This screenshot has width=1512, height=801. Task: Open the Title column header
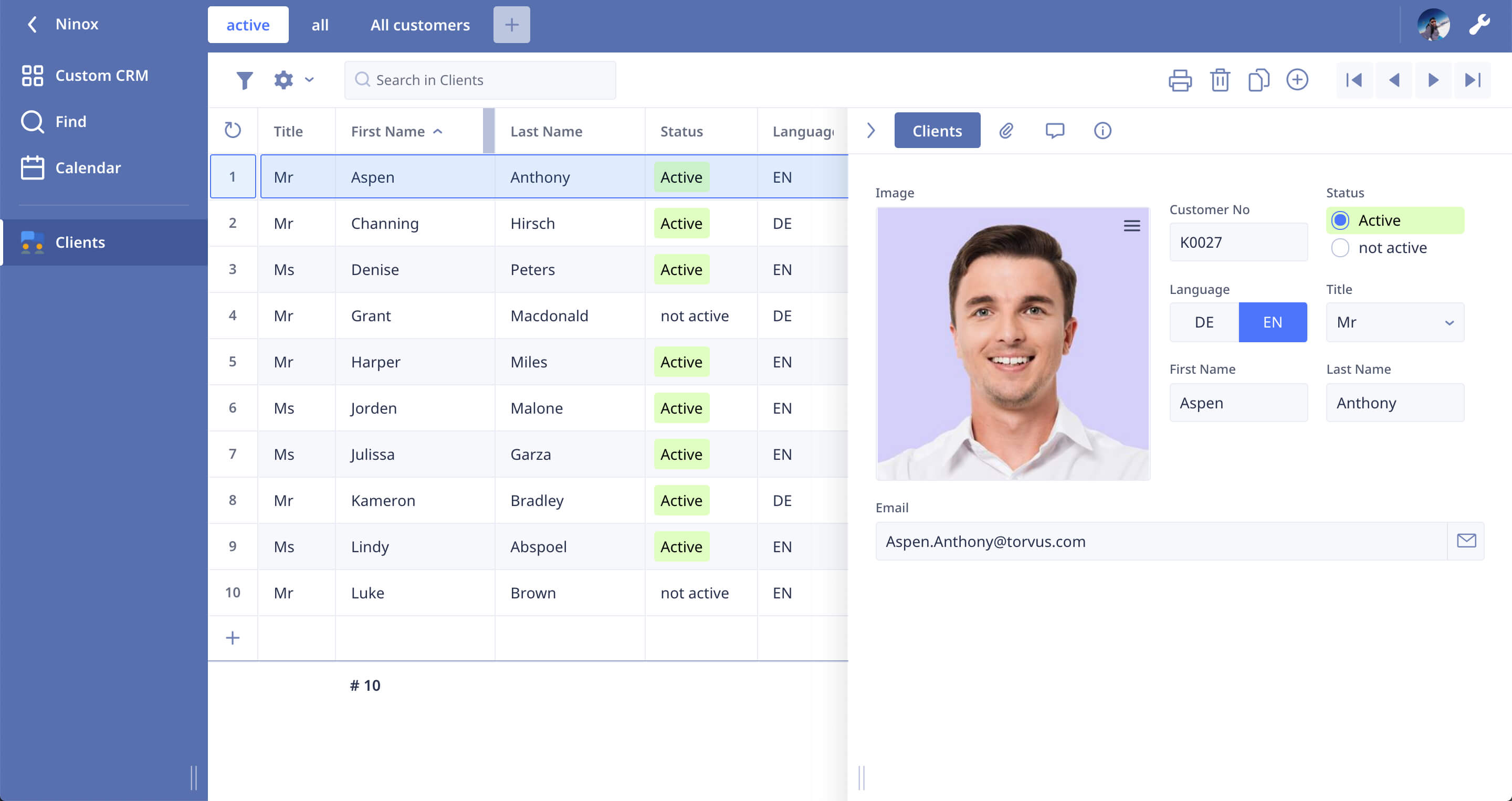click(x=297, y=131)
